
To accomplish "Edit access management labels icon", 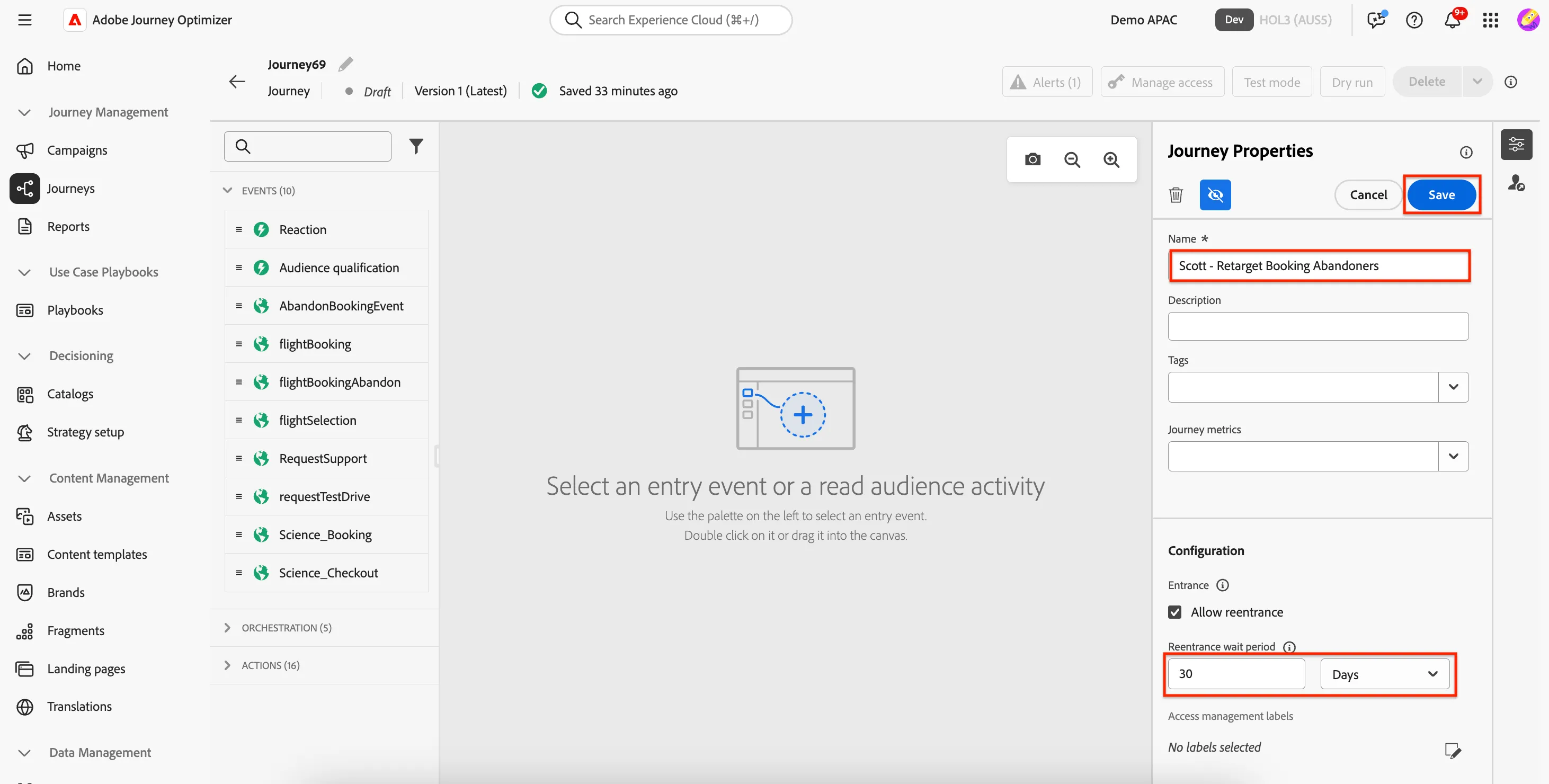I will [x=1452, y=750].
